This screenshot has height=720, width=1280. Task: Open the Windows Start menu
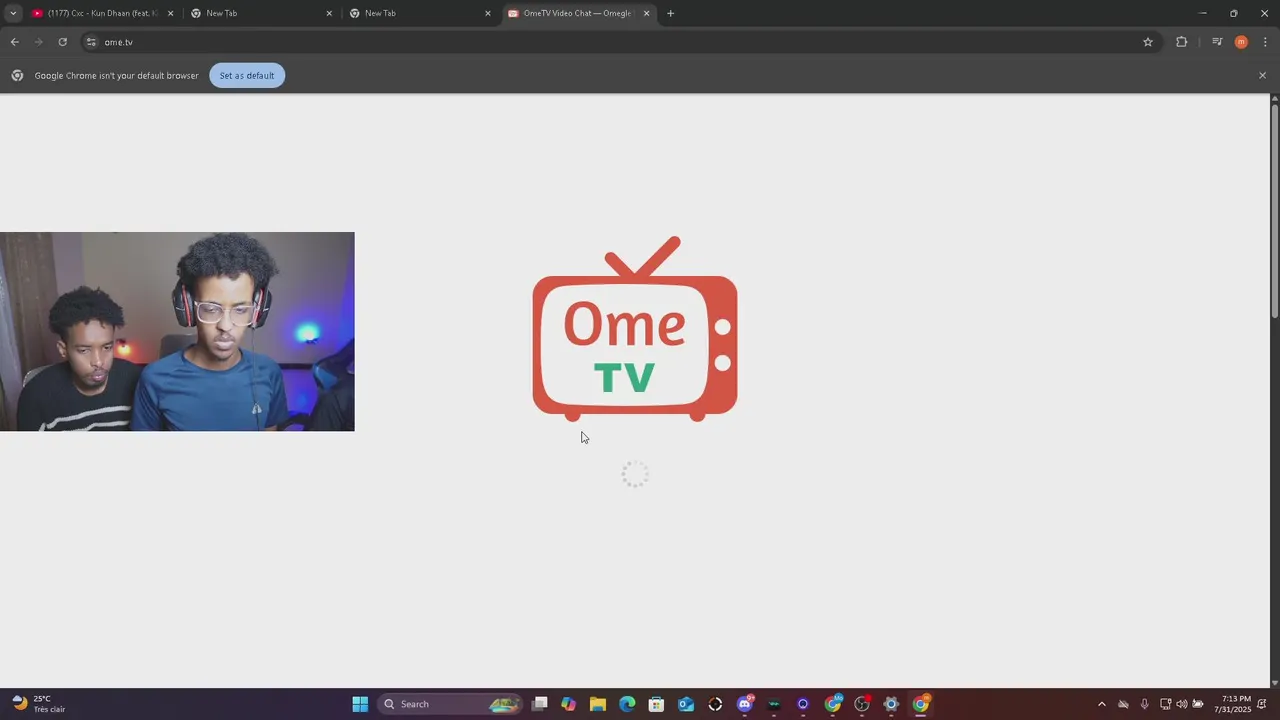(360, 704)
